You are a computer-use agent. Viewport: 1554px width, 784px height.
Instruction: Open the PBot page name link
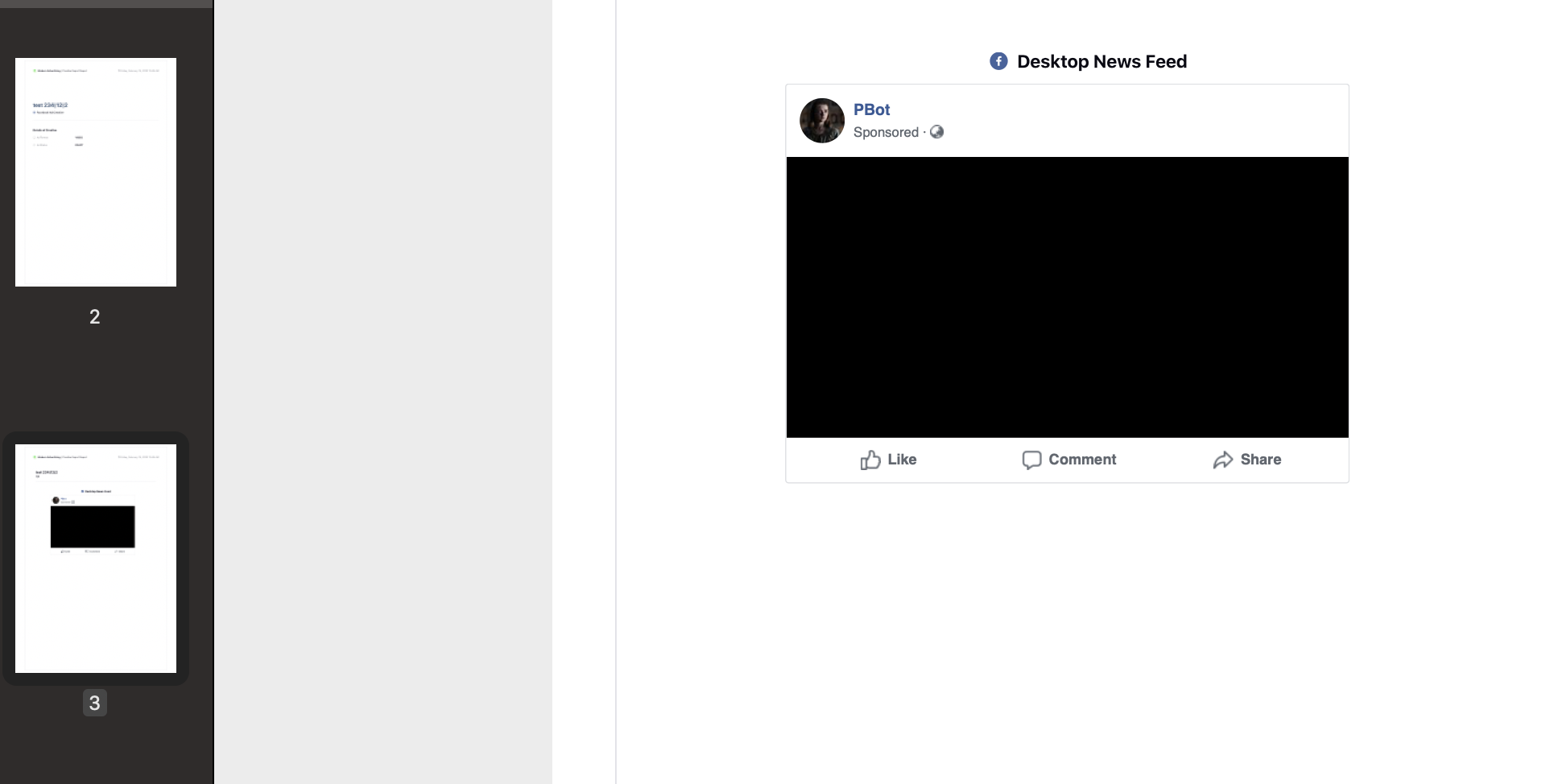(x=871, y=109)
